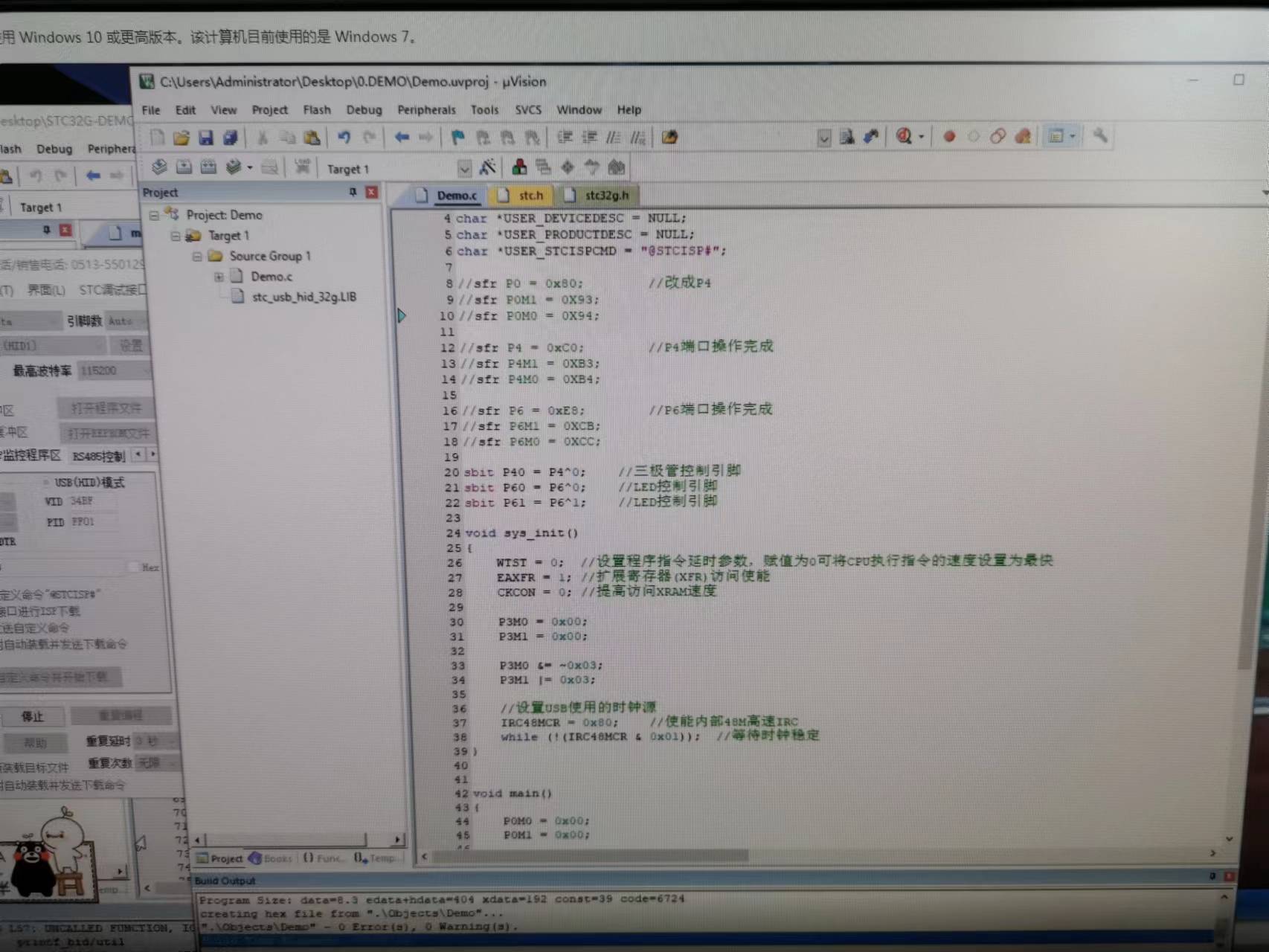Undo the last edit
The height and width of the screenshot is (952, 1269).
344,137
